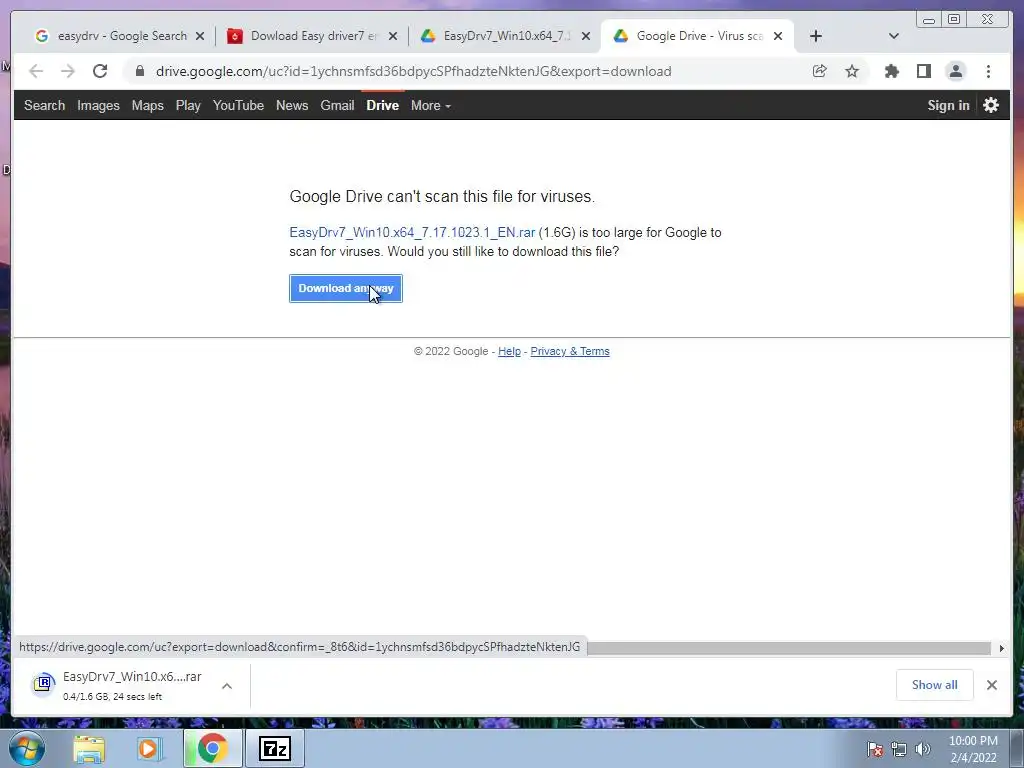The image size is (1024, 768).
Task: Open Play in Google top bar
Action: coord(188,105)
